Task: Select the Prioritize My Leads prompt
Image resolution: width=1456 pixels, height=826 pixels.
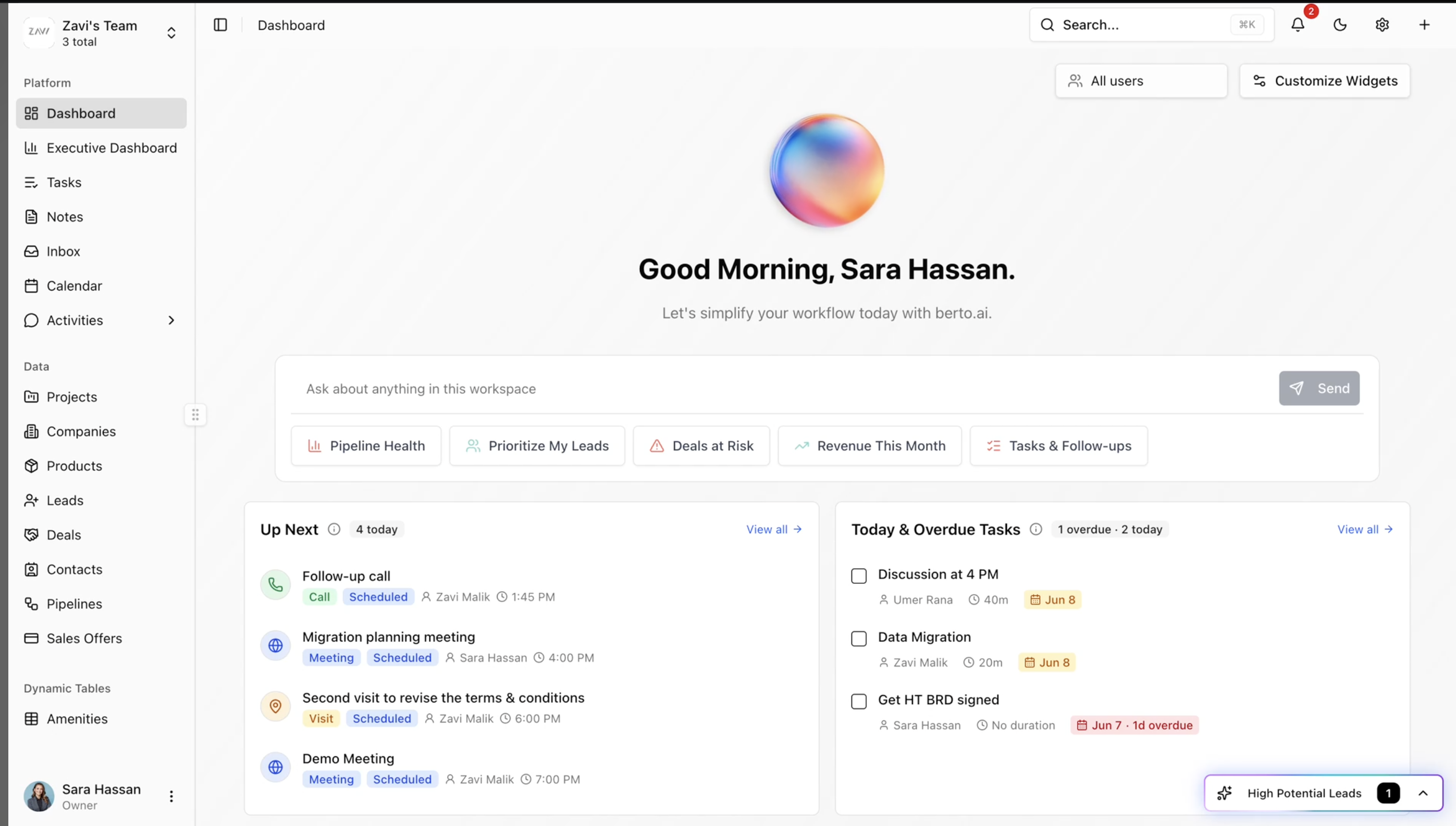Action: point(537,446)
